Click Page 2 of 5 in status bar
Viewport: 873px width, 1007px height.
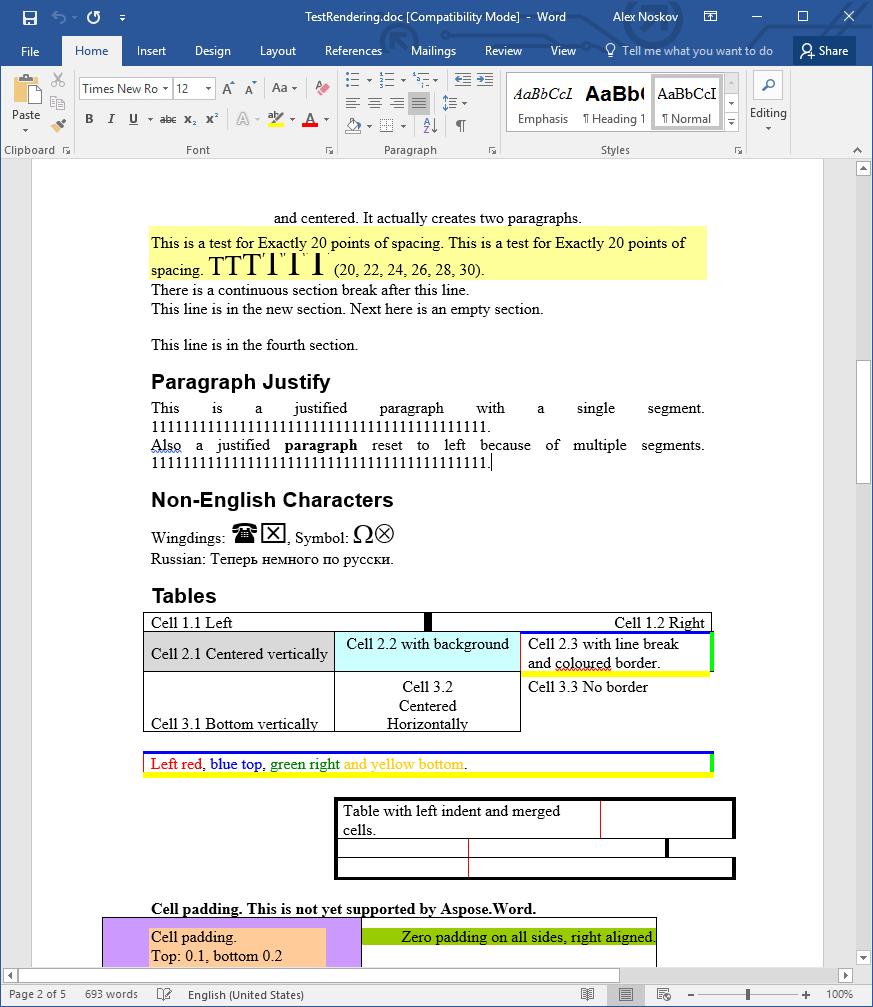[x=38, y=994]
